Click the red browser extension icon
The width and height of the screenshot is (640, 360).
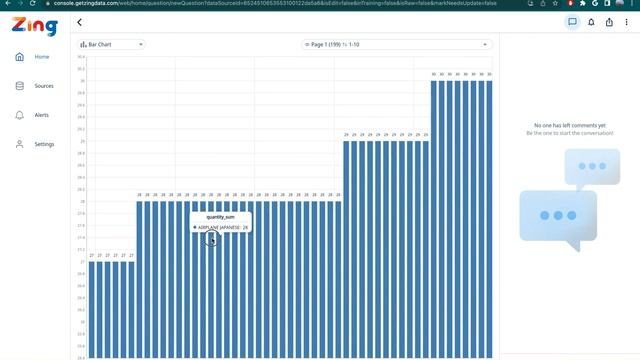[x=571, y=3]
